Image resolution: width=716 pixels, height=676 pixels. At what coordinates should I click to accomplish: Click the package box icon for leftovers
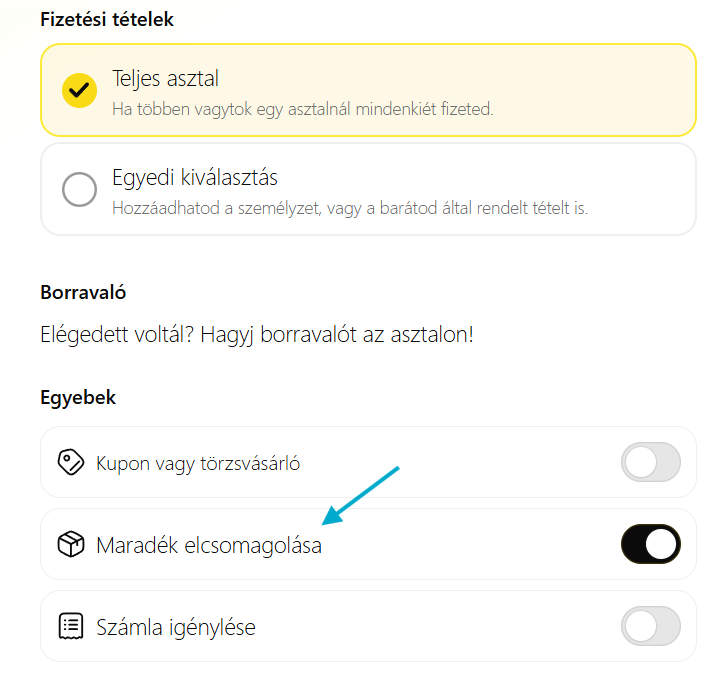pyautogui.click(x=71, y=545)
